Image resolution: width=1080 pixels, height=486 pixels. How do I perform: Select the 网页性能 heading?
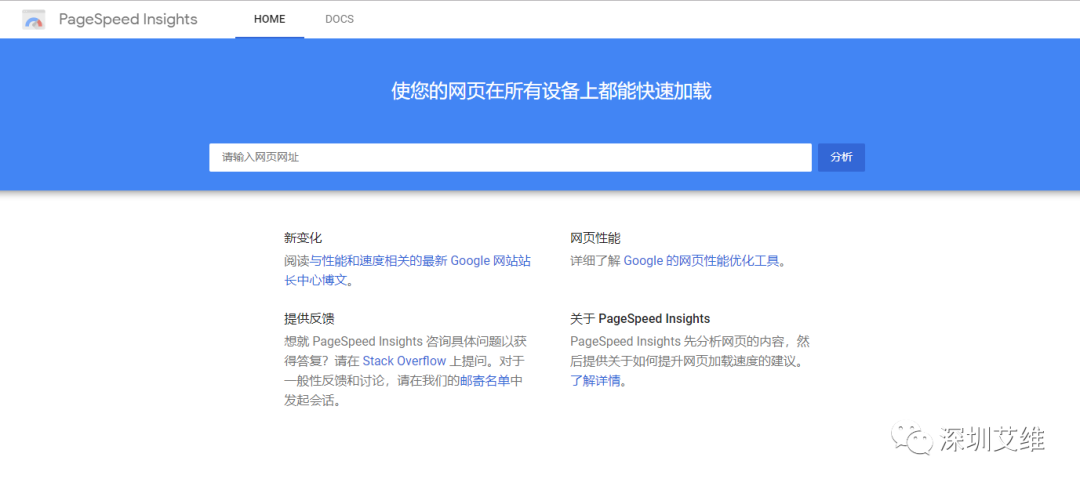tap(595, 238)
